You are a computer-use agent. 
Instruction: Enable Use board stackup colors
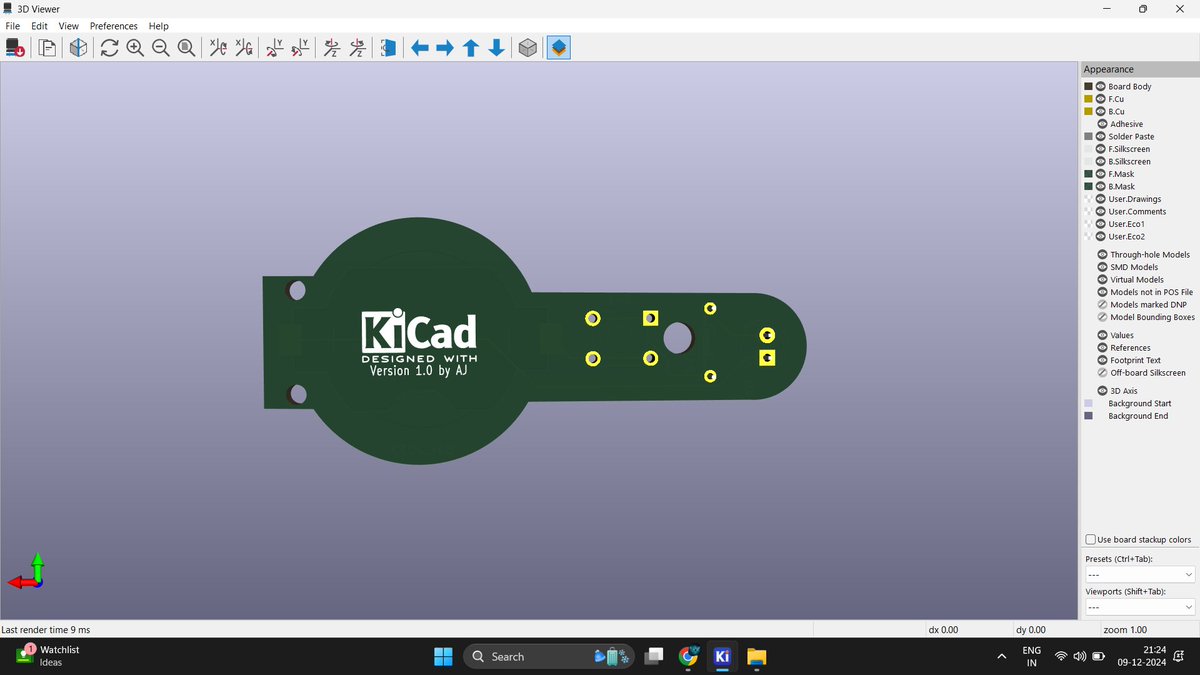[1090, 539]
